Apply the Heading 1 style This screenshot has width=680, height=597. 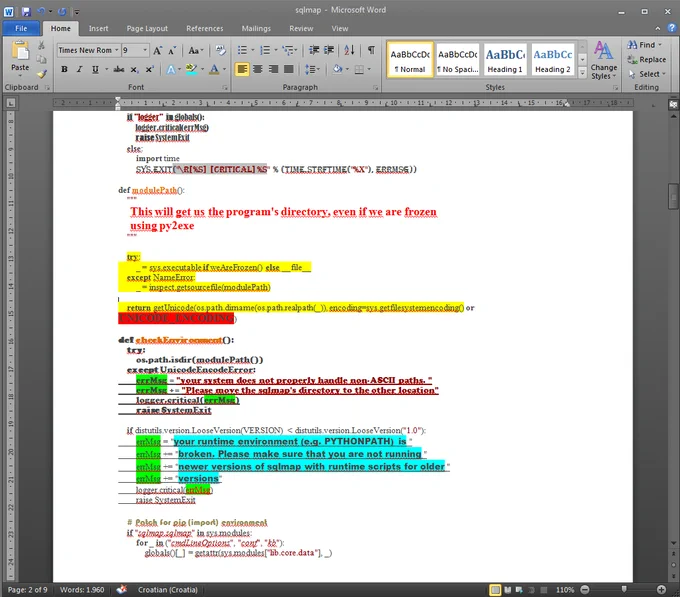505,60
